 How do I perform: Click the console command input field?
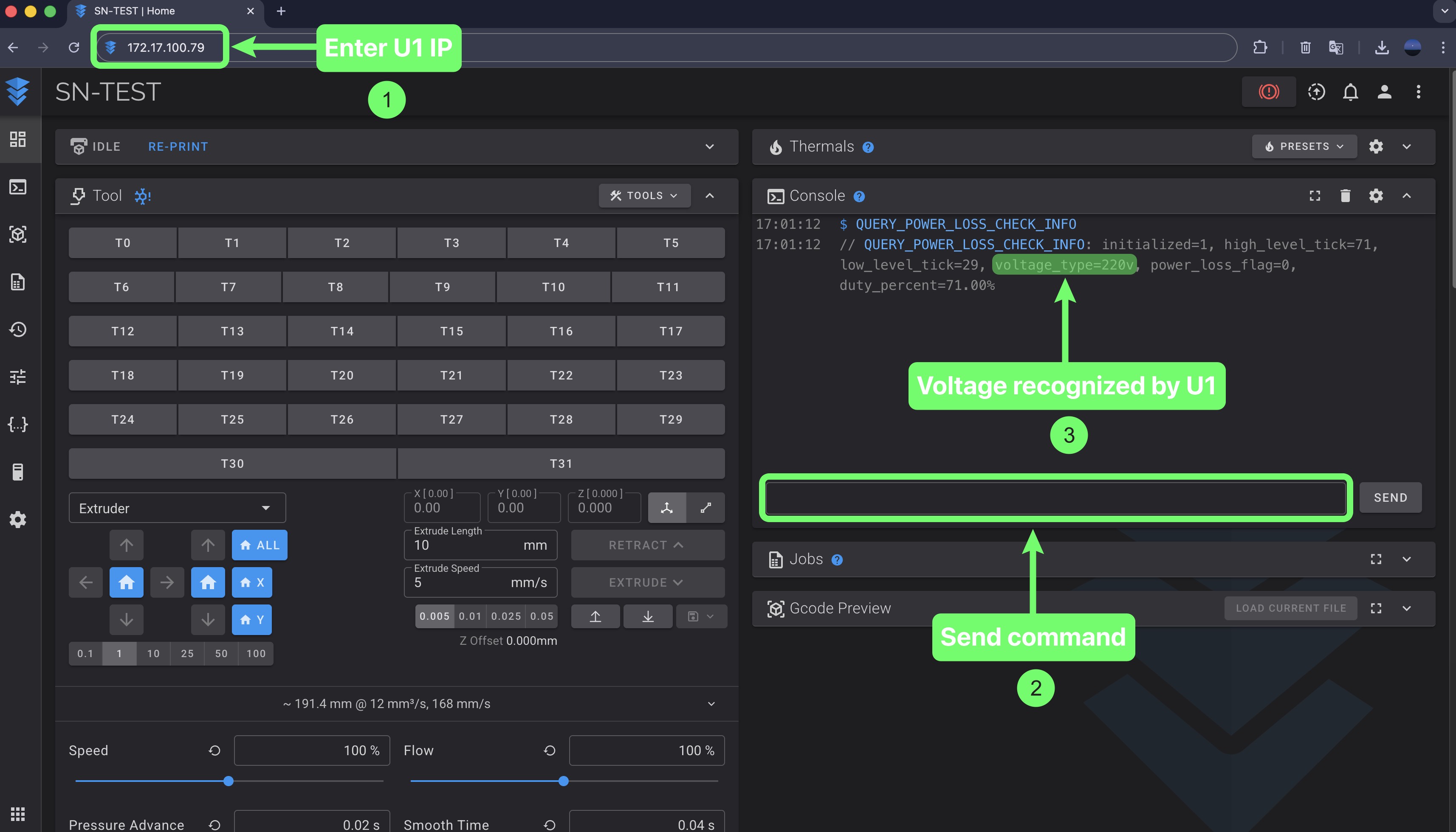point(1055,498)
